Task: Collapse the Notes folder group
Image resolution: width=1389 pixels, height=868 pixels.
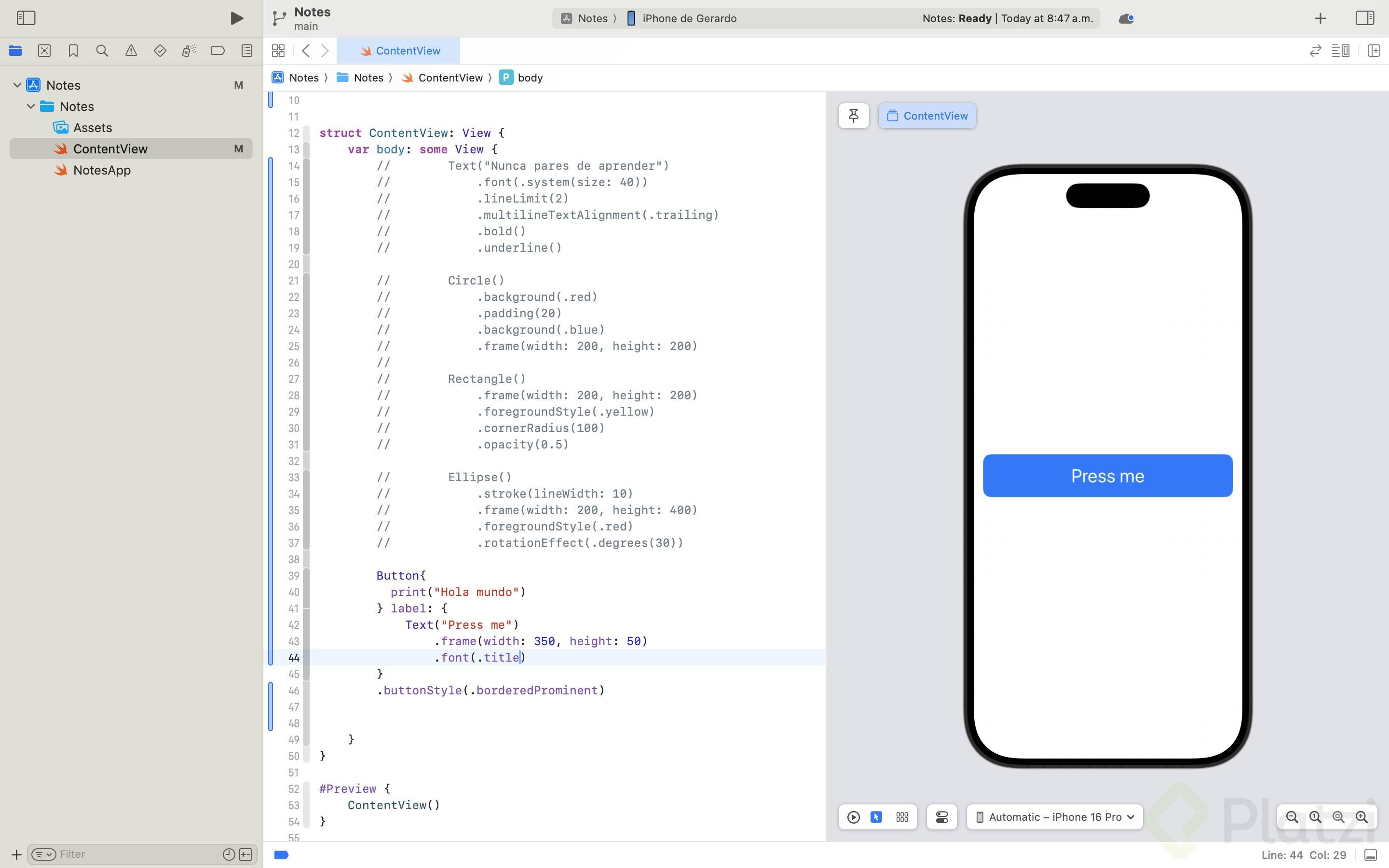Action: (31, 106)
